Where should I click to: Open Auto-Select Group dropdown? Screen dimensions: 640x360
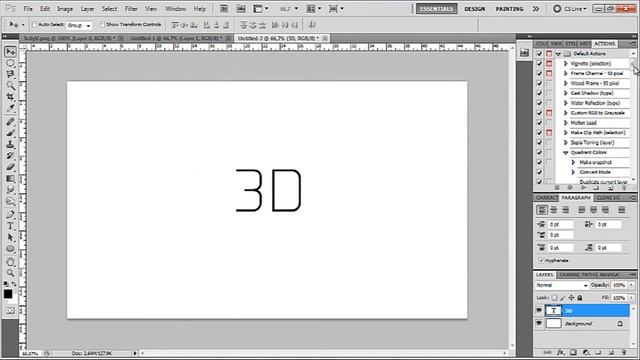click(x=79, y=25)
